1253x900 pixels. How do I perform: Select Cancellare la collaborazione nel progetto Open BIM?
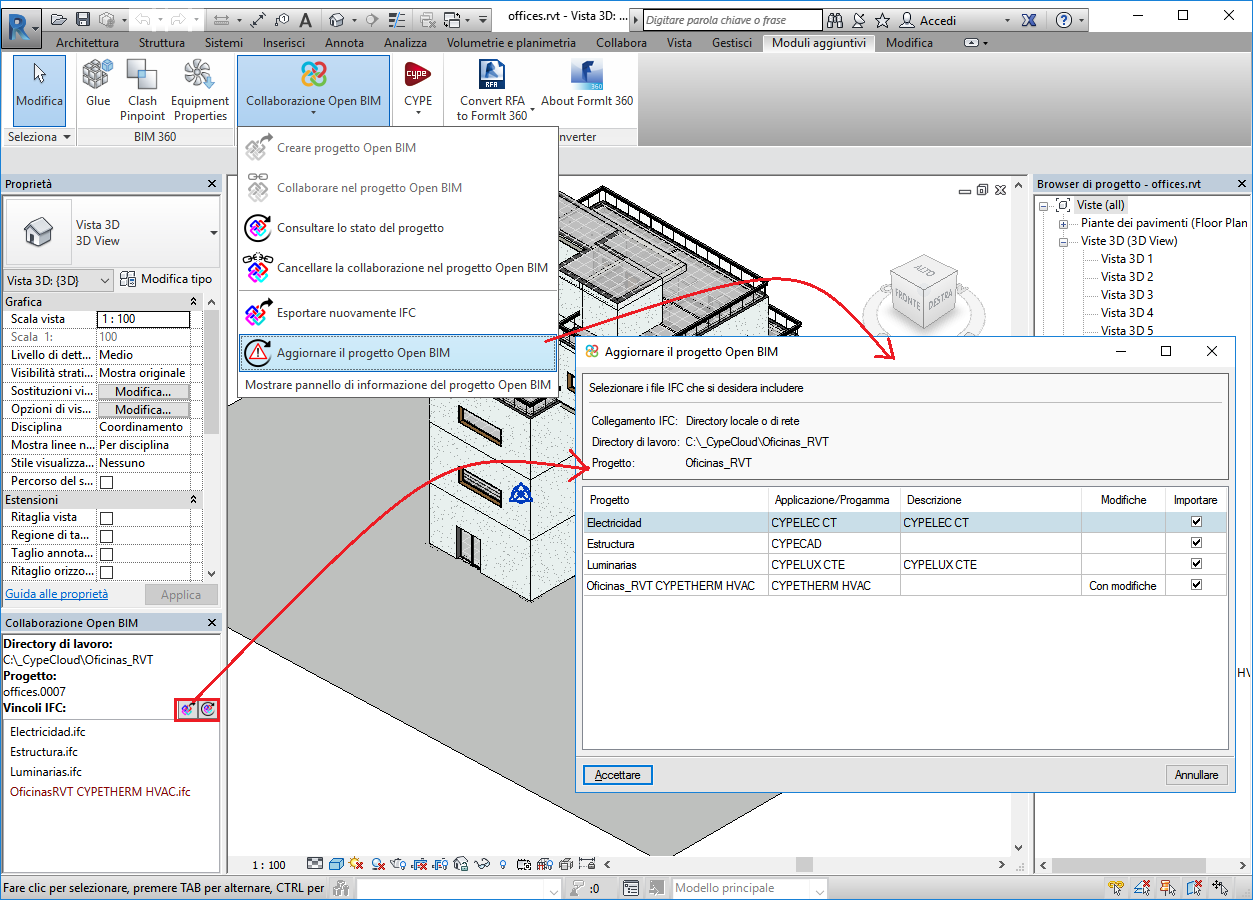(x=397, y=268)
